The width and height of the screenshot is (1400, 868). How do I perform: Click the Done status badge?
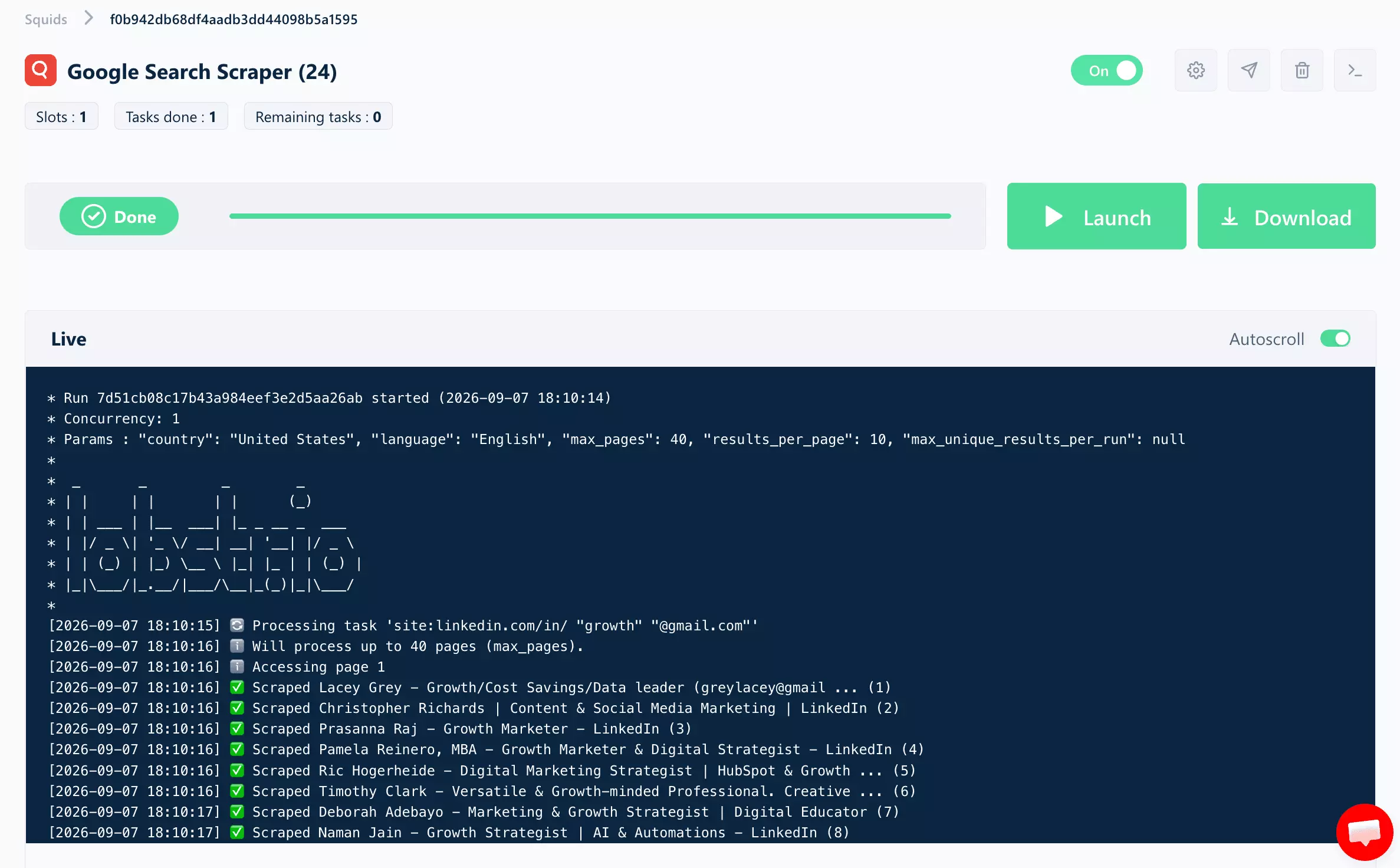click(119, 216)
